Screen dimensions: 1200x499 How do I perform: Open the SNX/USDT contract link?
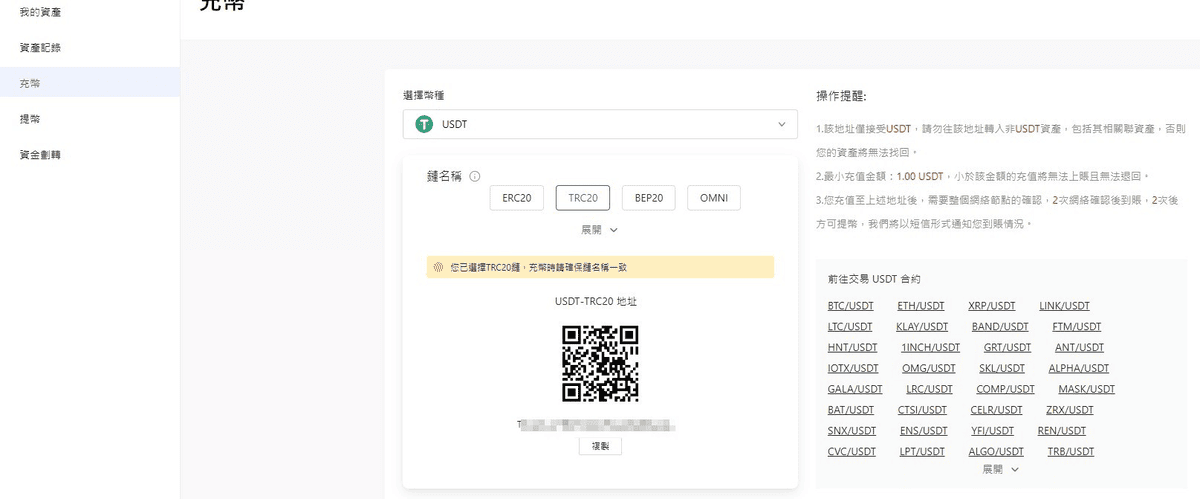pyautogui.click(x=851, y=432)
